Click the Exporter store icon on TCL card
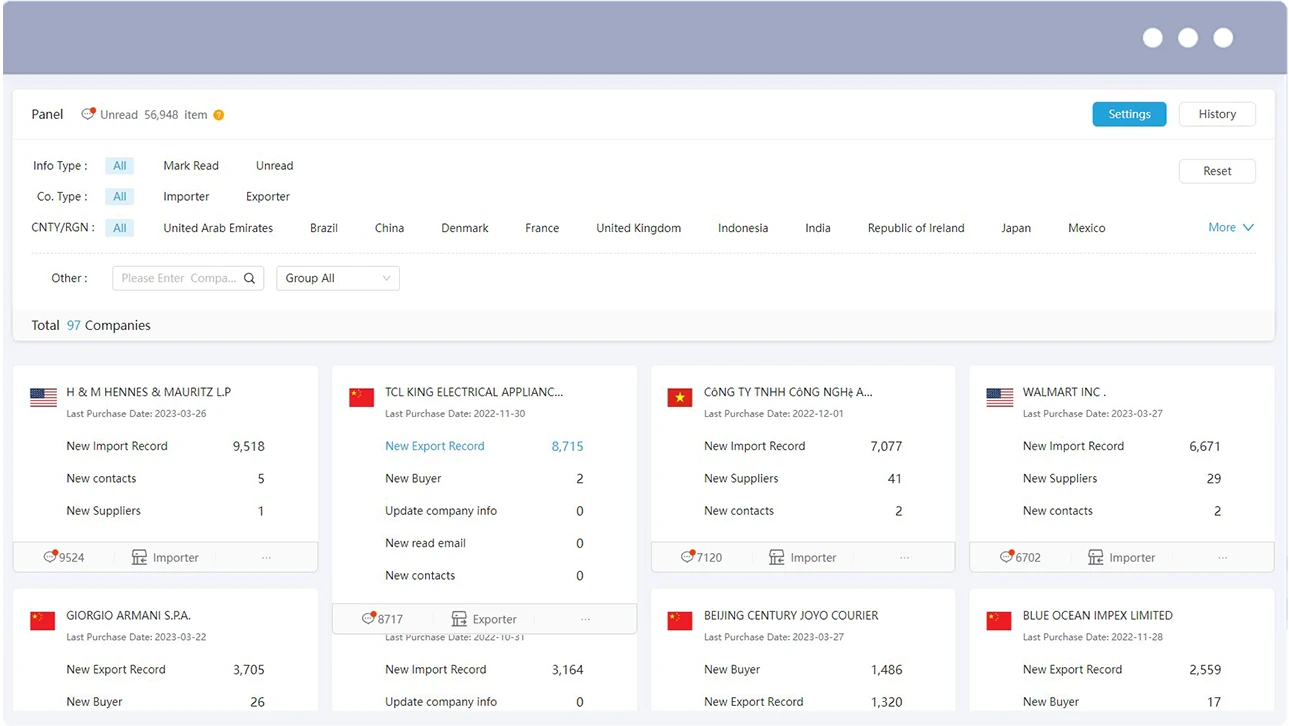1289x726 pixels. pyautogui.click(x=459, y=619)
